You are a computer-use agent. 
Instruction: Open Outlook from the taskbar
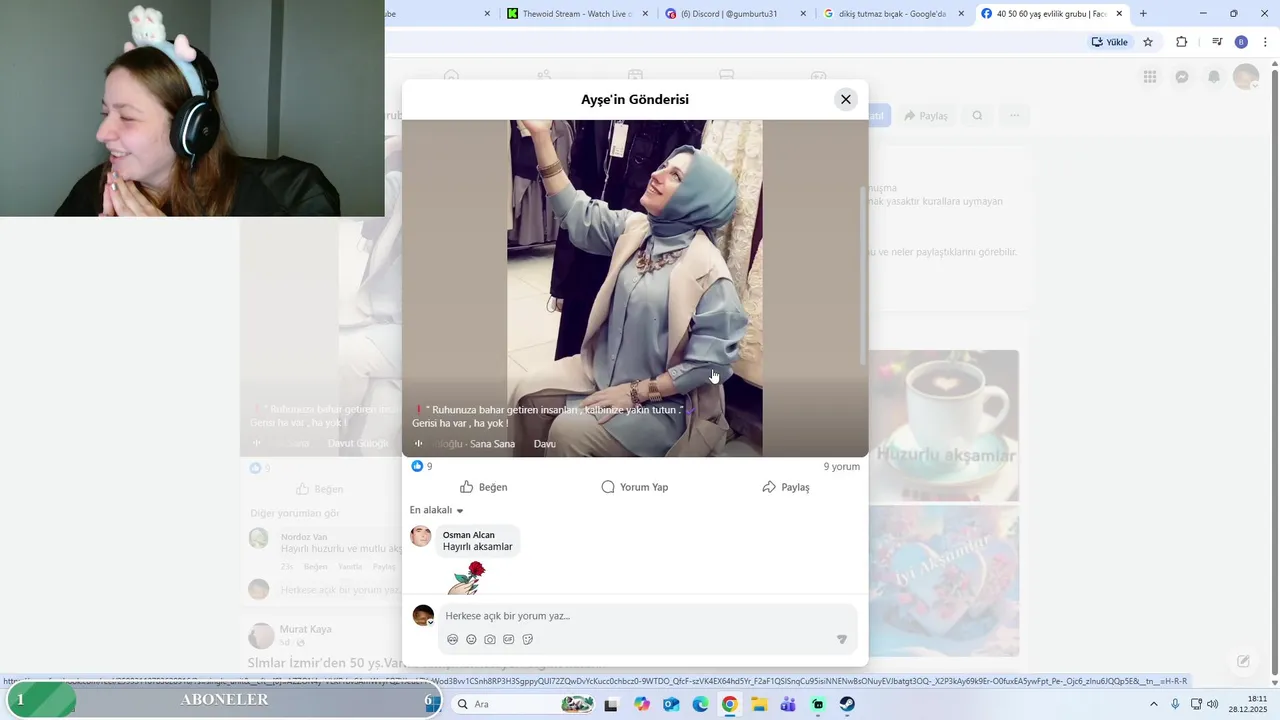(671, 704)
